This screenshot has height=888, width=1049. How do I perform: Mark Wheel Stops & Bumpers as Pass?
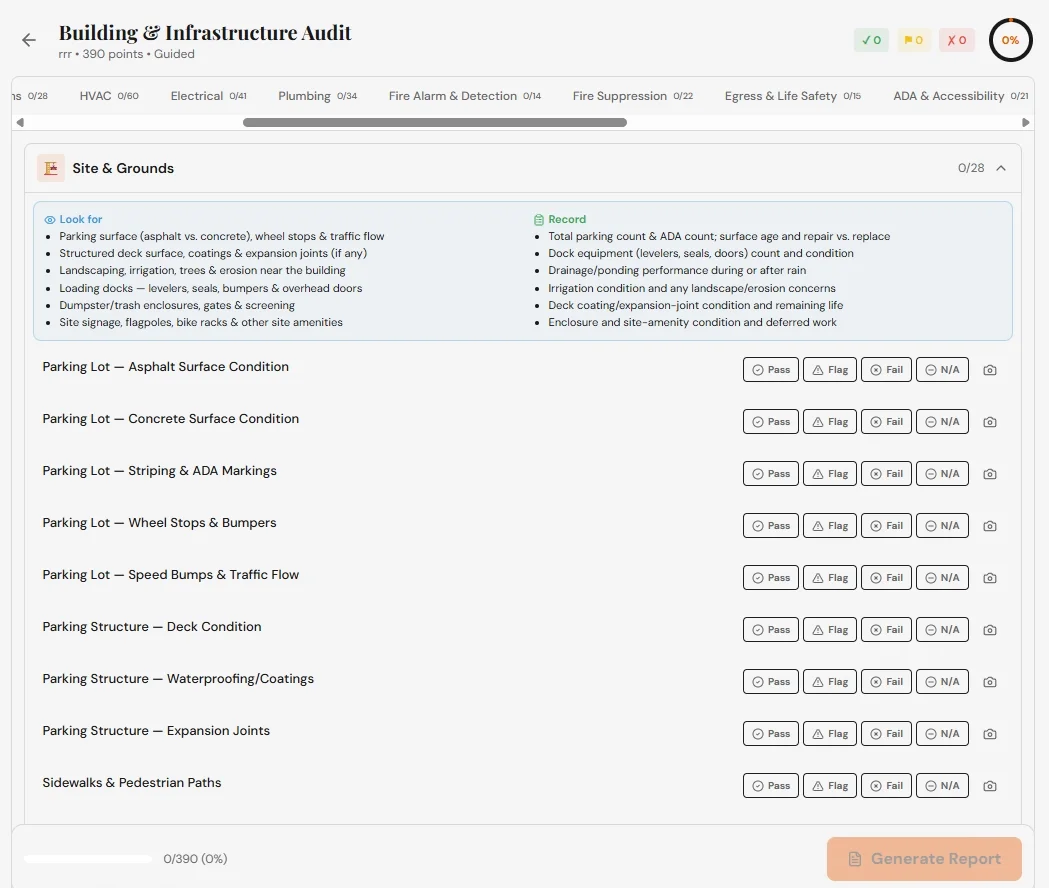(771, 526)
